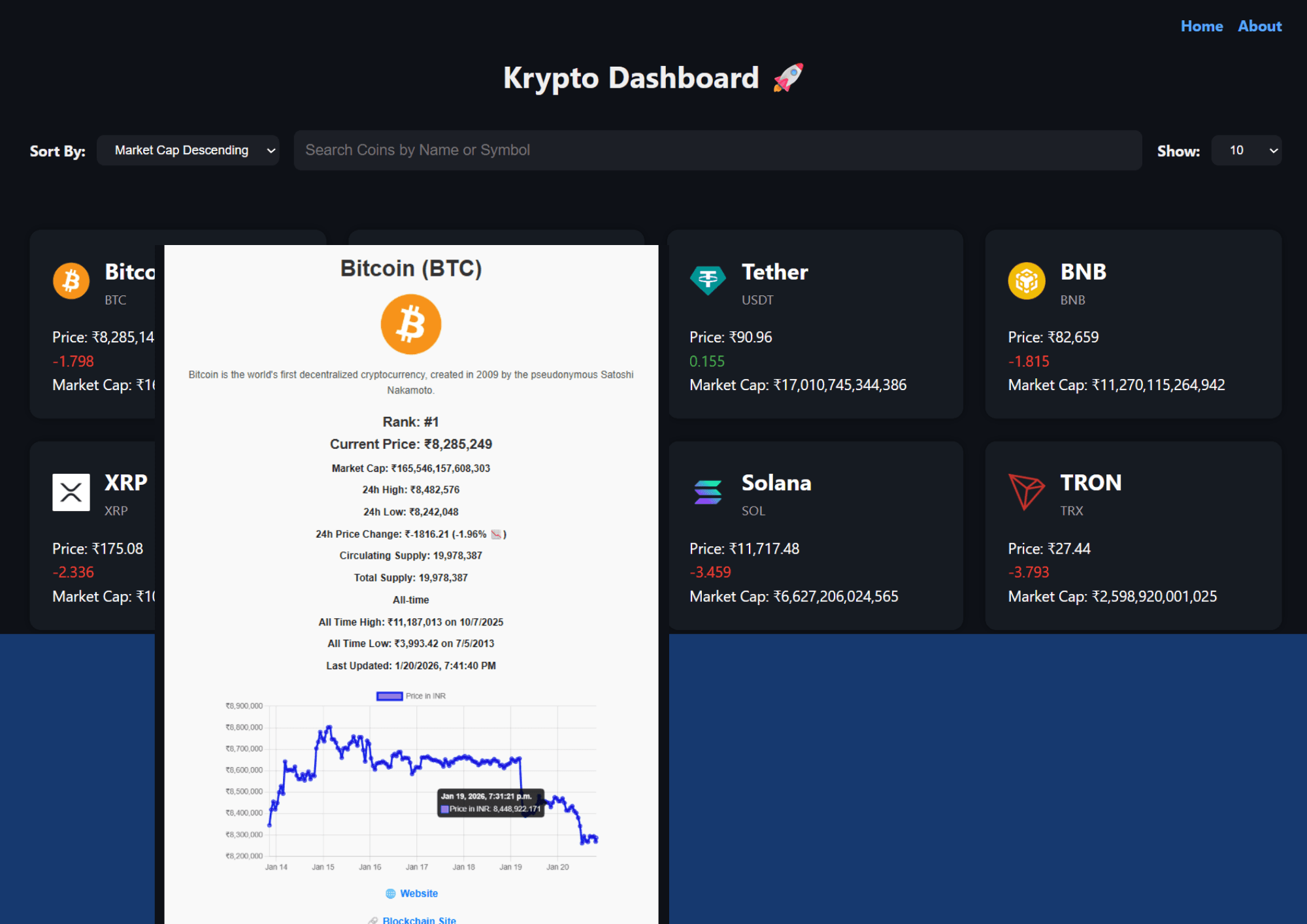Click the Solana logo icon

(708, 492)
